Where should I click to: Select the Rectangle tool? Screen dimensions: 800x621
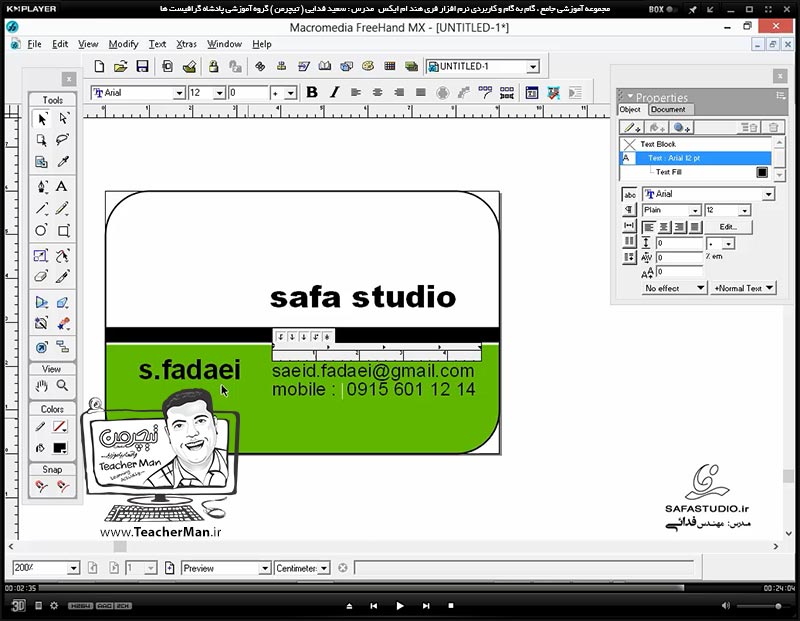tap(63, 231)
